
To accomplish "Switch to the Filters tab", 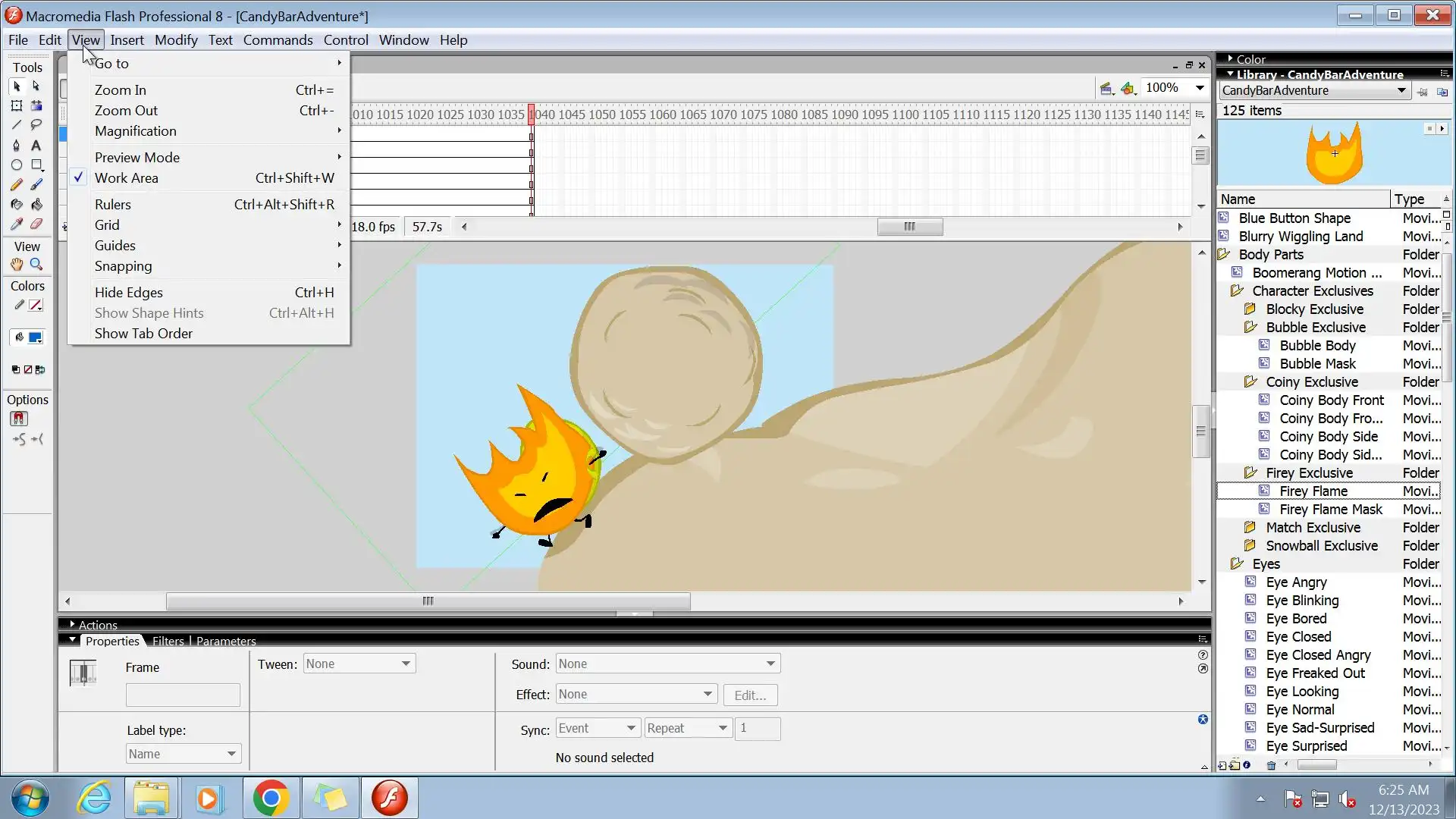I will 168,642.
